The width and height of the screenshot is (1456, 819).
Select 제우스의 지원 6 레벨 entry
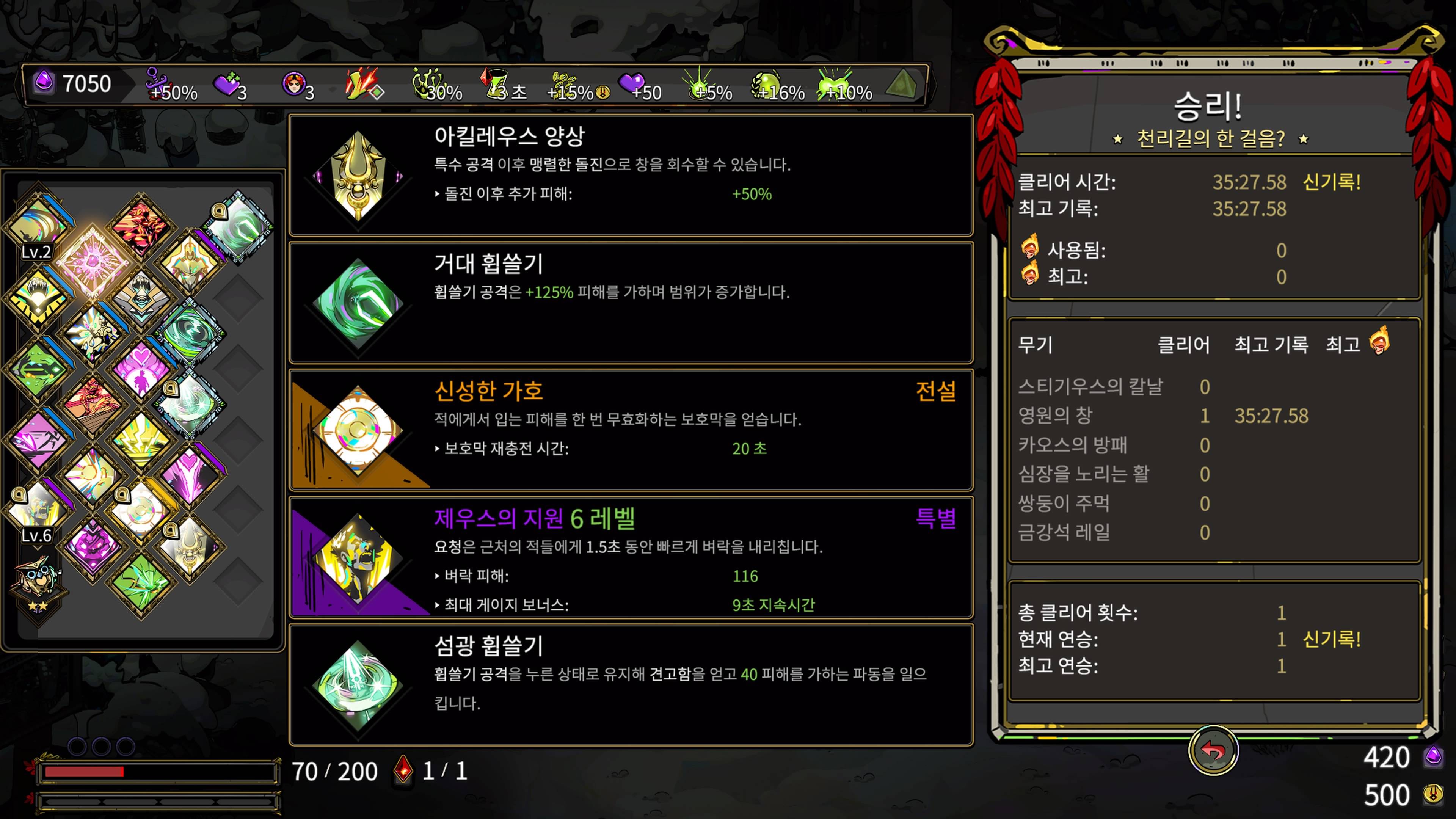[631, 557]
